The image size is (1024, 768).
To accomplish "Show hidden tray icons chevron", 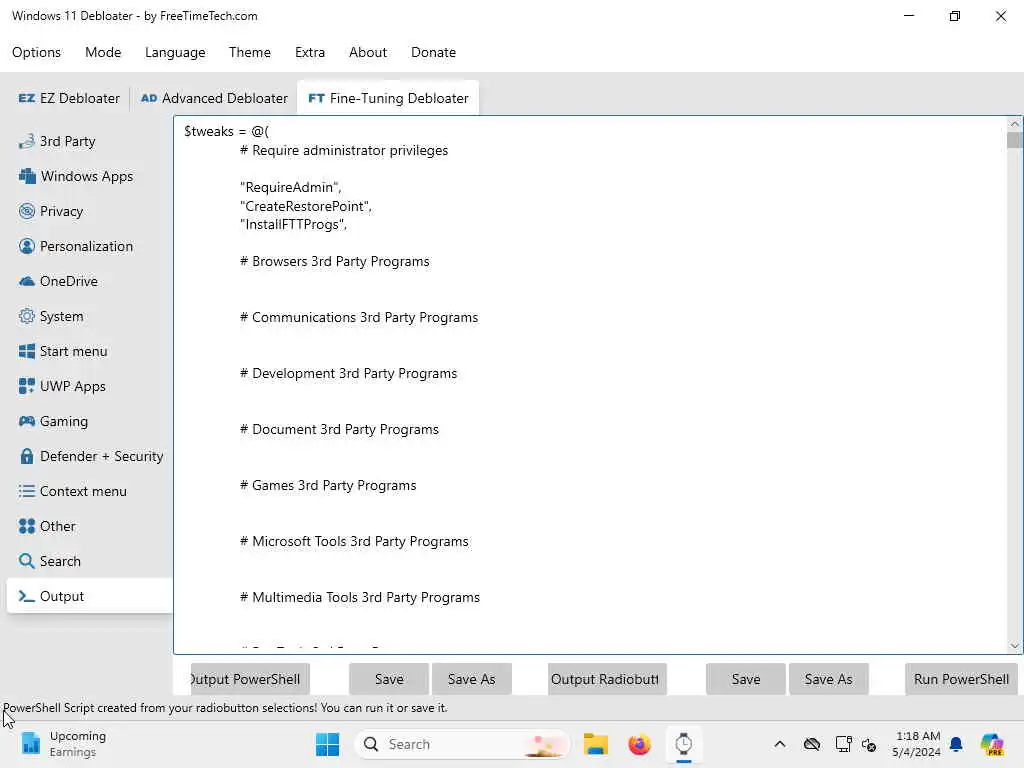I will [780, 744].
